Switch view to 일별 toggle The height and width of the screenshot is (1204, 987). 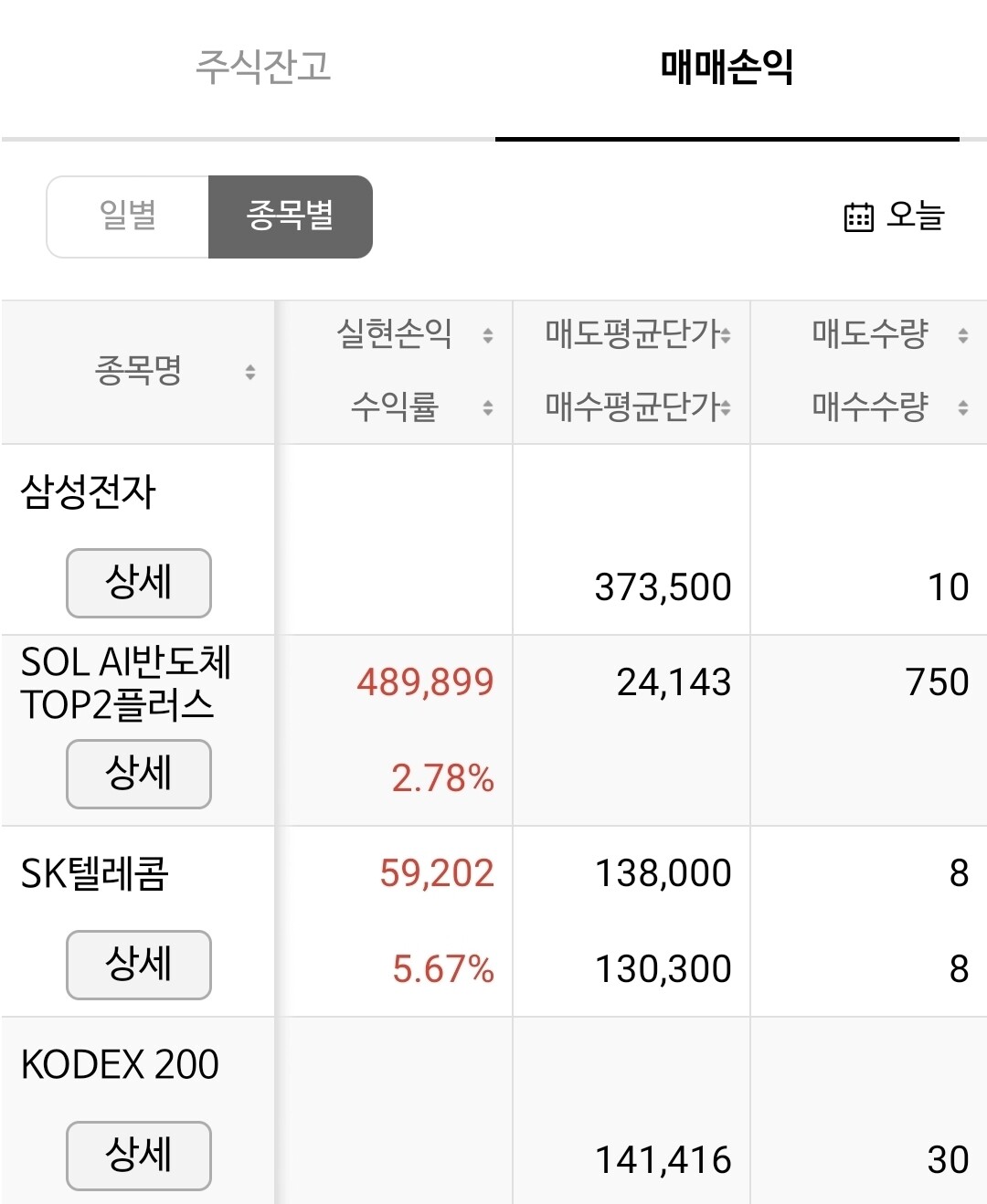(128, 217)
